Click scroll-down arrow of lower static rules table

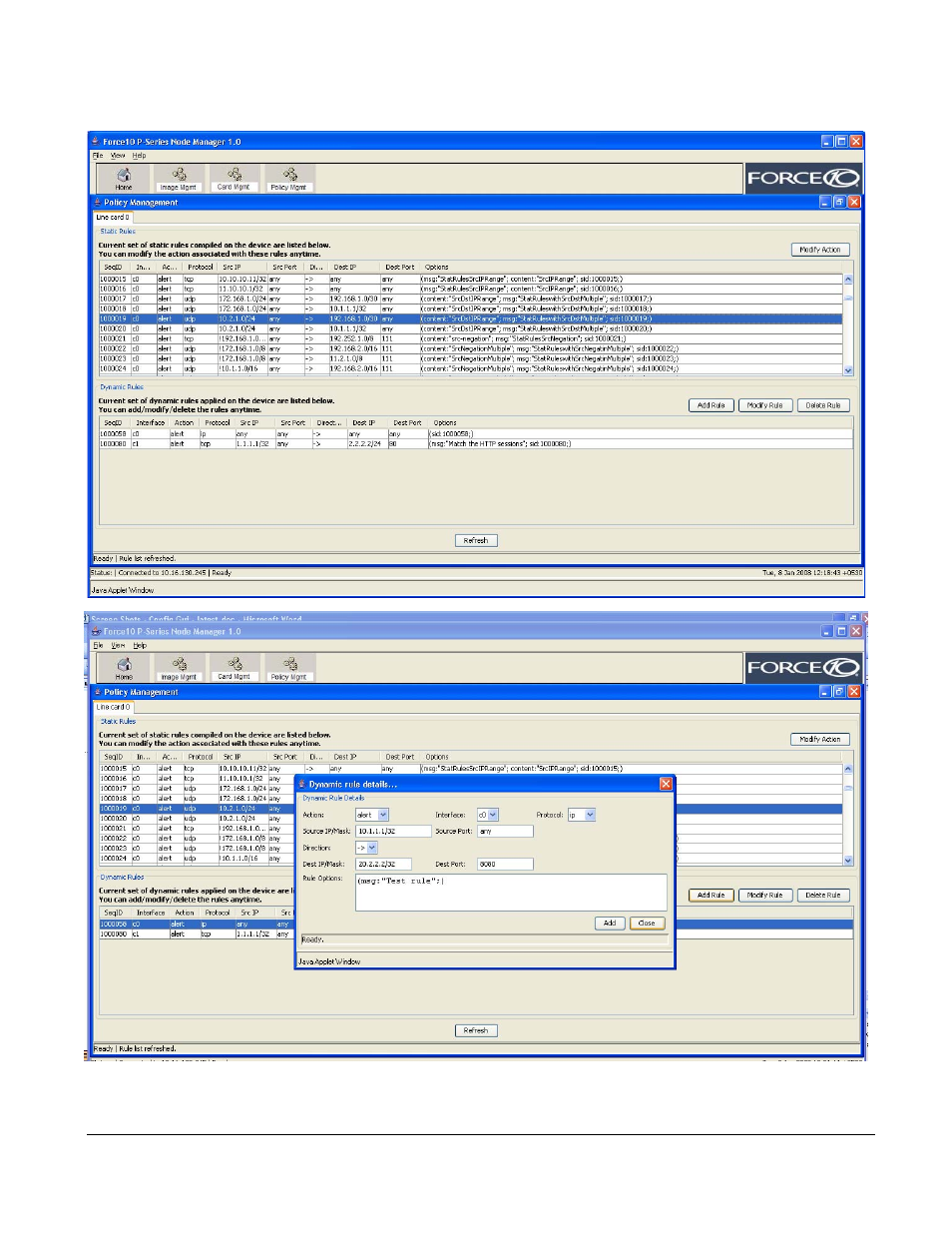coord(848,860)
